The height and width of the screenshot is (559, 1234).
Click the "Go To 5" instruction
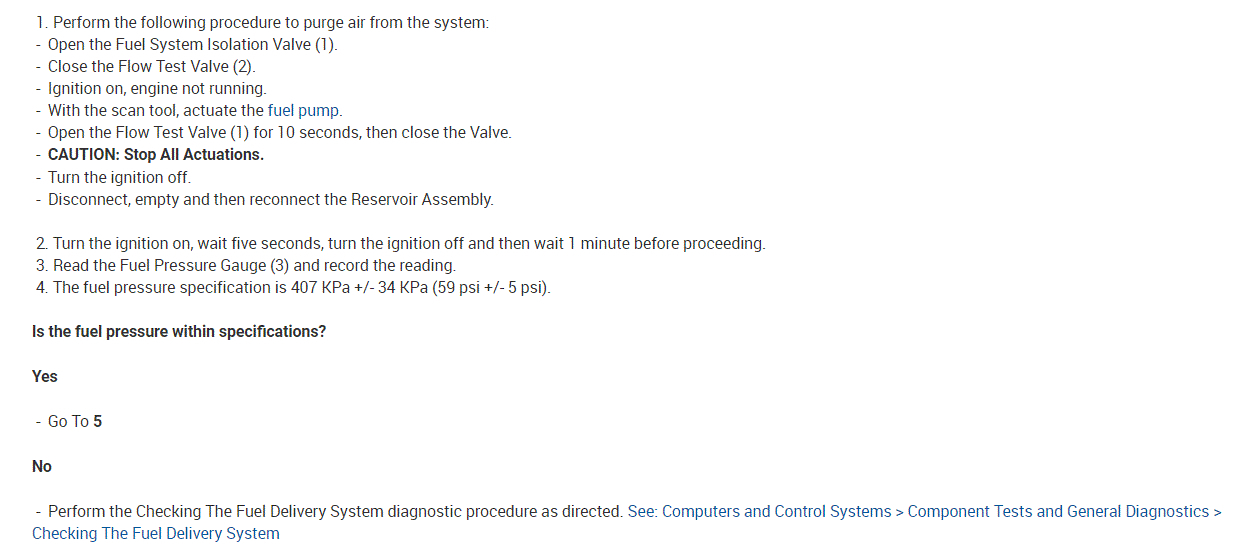(x=74, y=421)
